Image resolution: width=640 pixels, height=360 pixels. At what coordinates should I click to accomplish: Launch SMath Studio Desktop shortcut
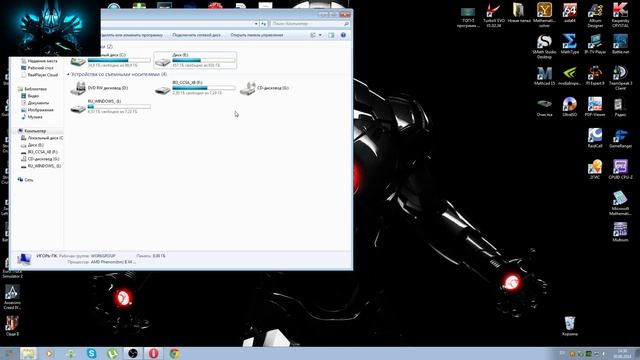tap(544, 47)
